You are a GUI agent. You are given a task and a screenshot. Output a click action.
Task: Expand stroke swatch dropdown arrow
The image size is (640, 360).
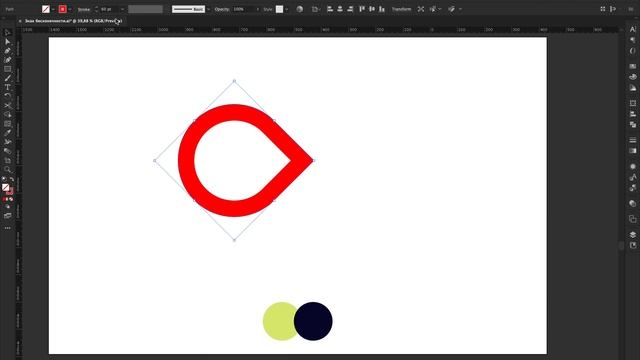70,9
